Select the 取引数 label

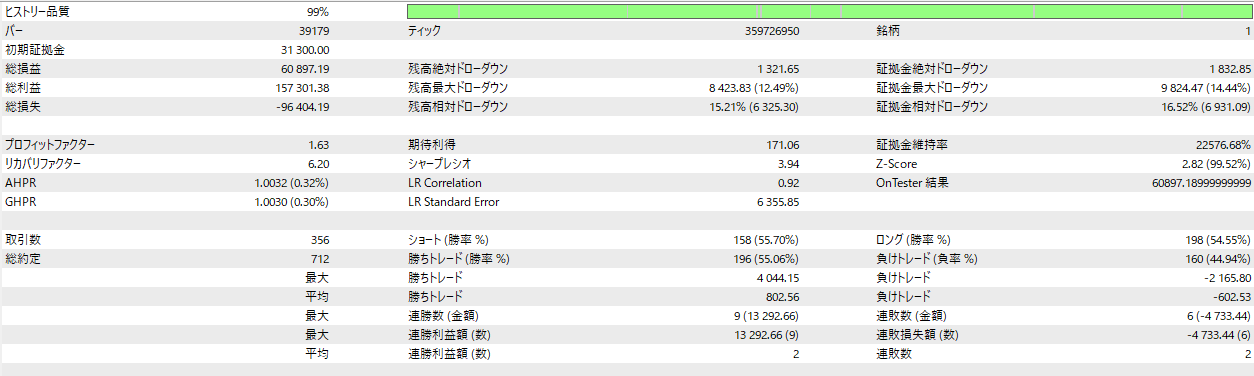pyautogui.click(x=23, y=240)
